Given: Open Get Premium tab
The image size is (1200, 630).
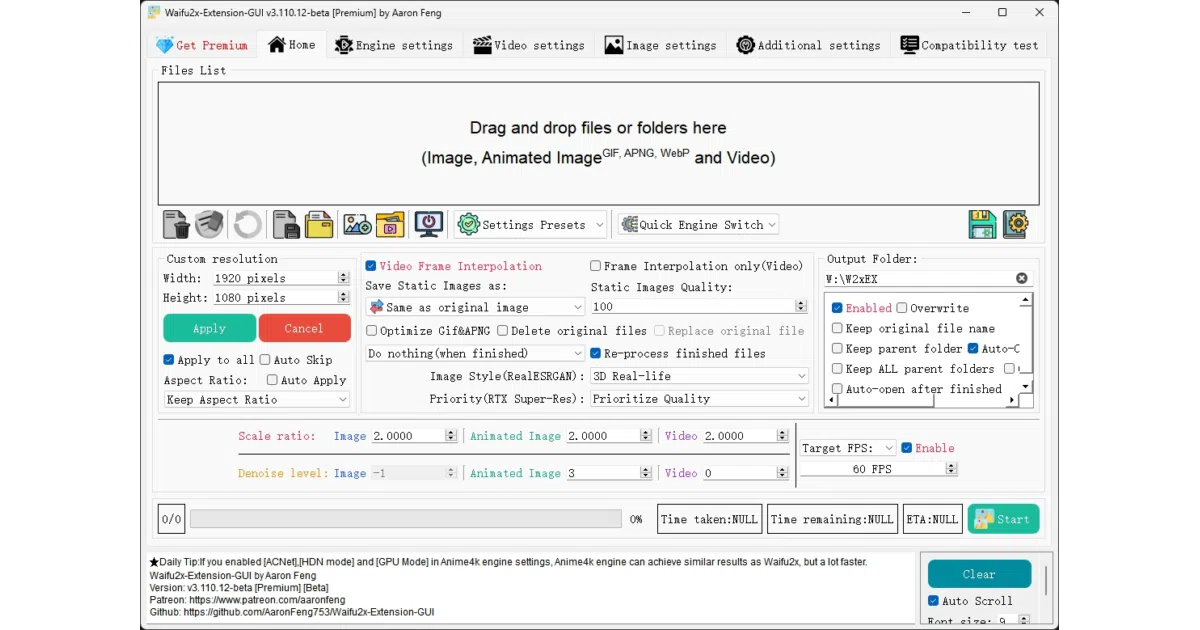Looking at the screenshot, I should tap(201, 45).
